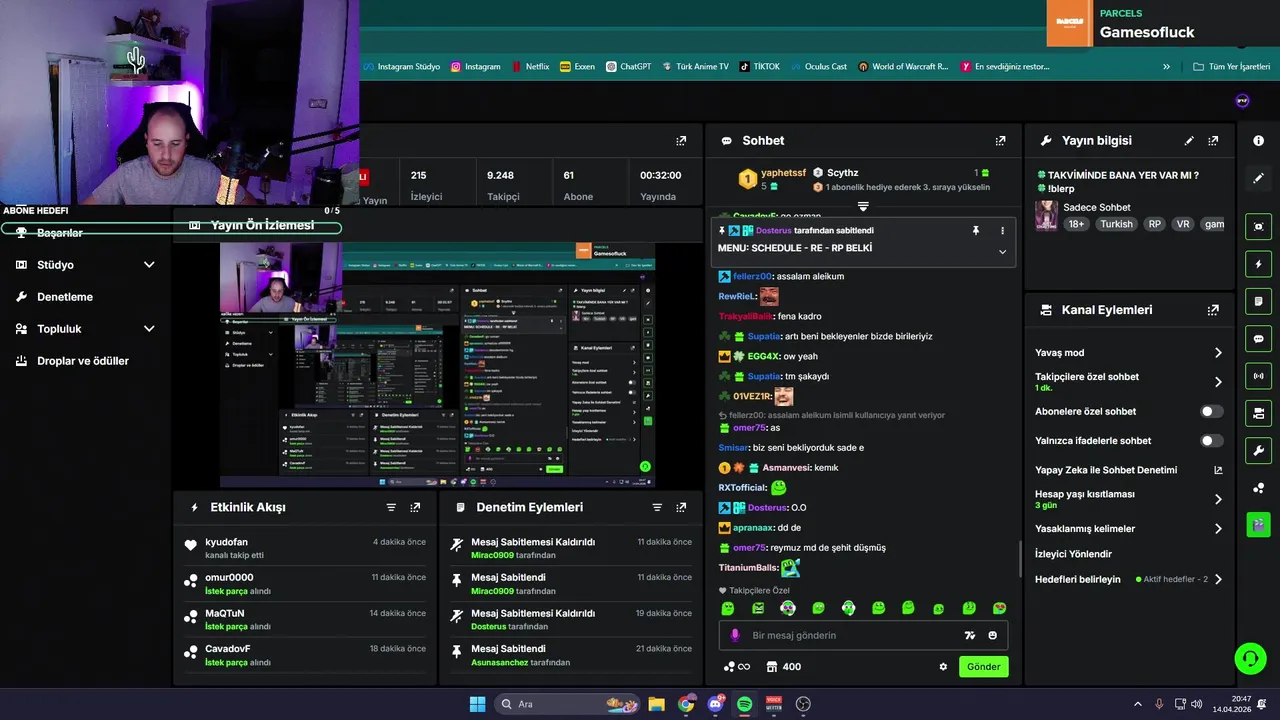
Task: Show more bookmarks with double-arrow
Action: tap(1166, 67)
